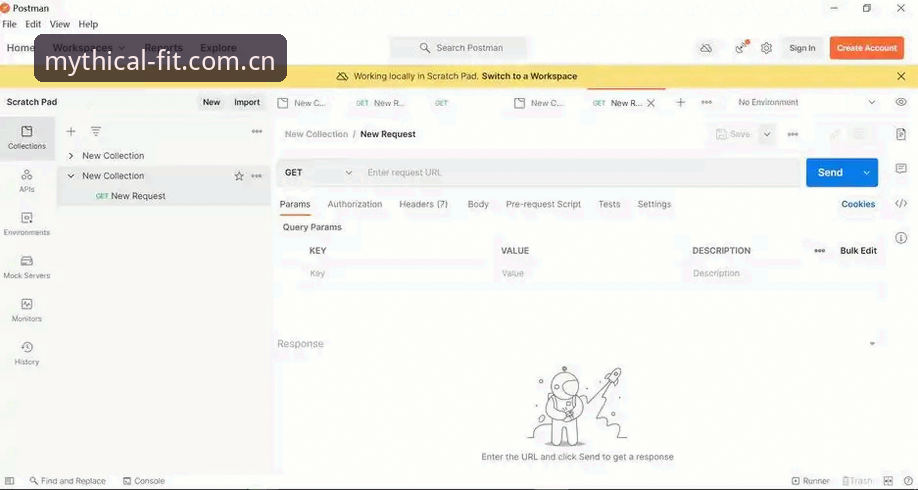918x490 pixels.
Task: Switch to the Pre-request Script tab
Action: (x=543, y=204)
